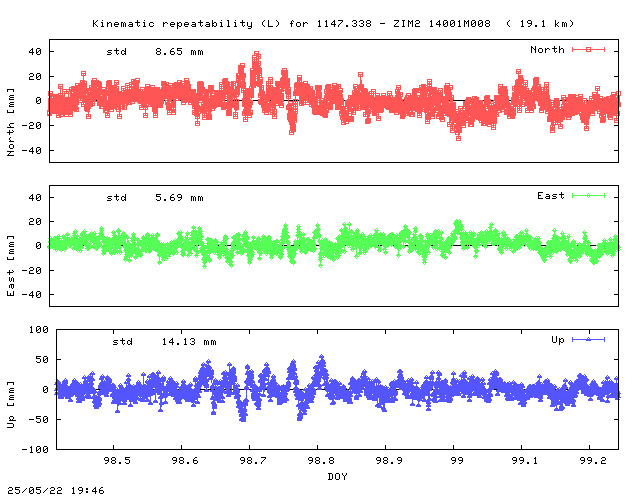Click the 98.5 tick label
The width and height of the screenshot is (640, 496).
coord(117,460)
